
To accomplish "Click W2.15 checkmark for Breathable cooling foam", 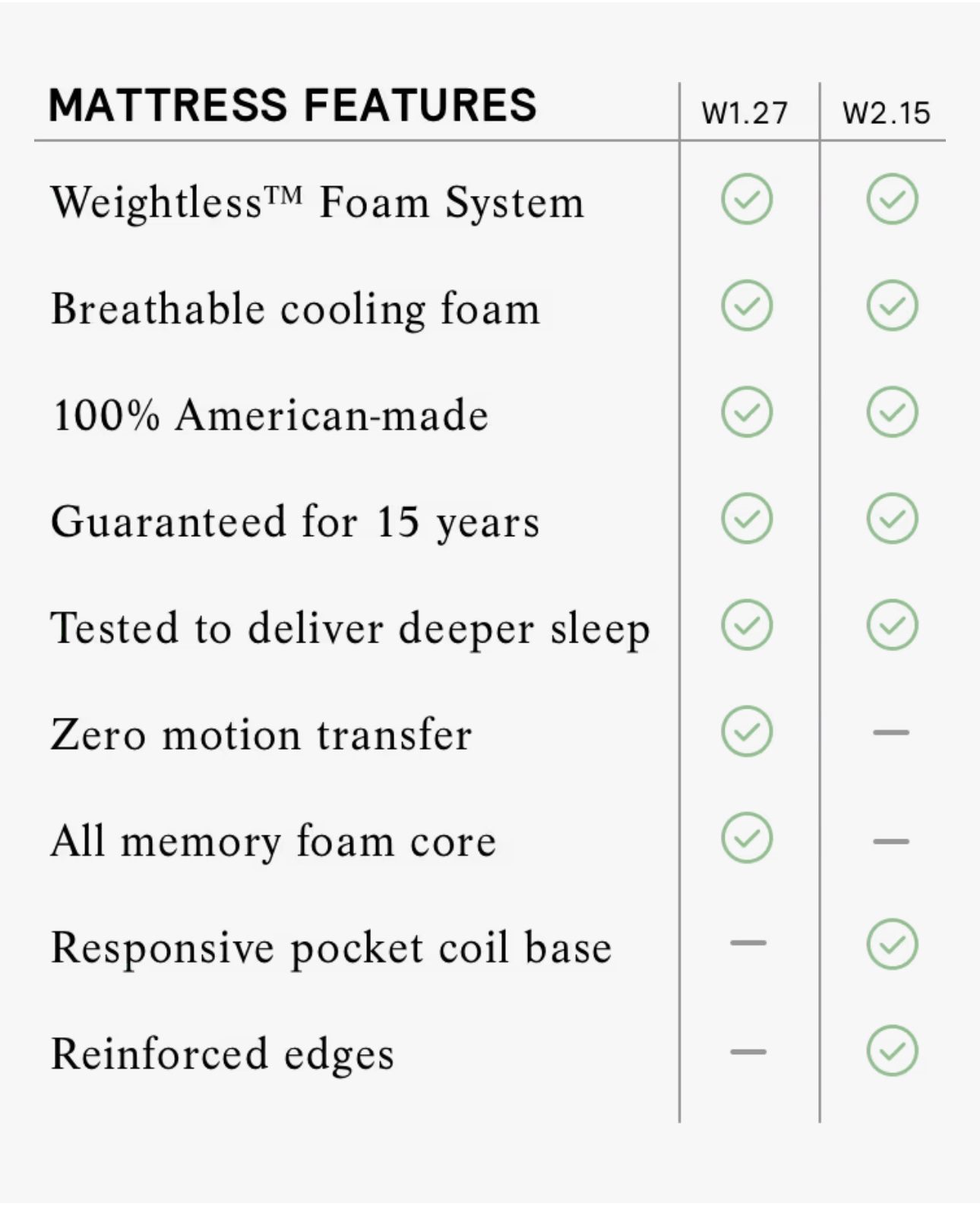I will (x=892, y=306).
